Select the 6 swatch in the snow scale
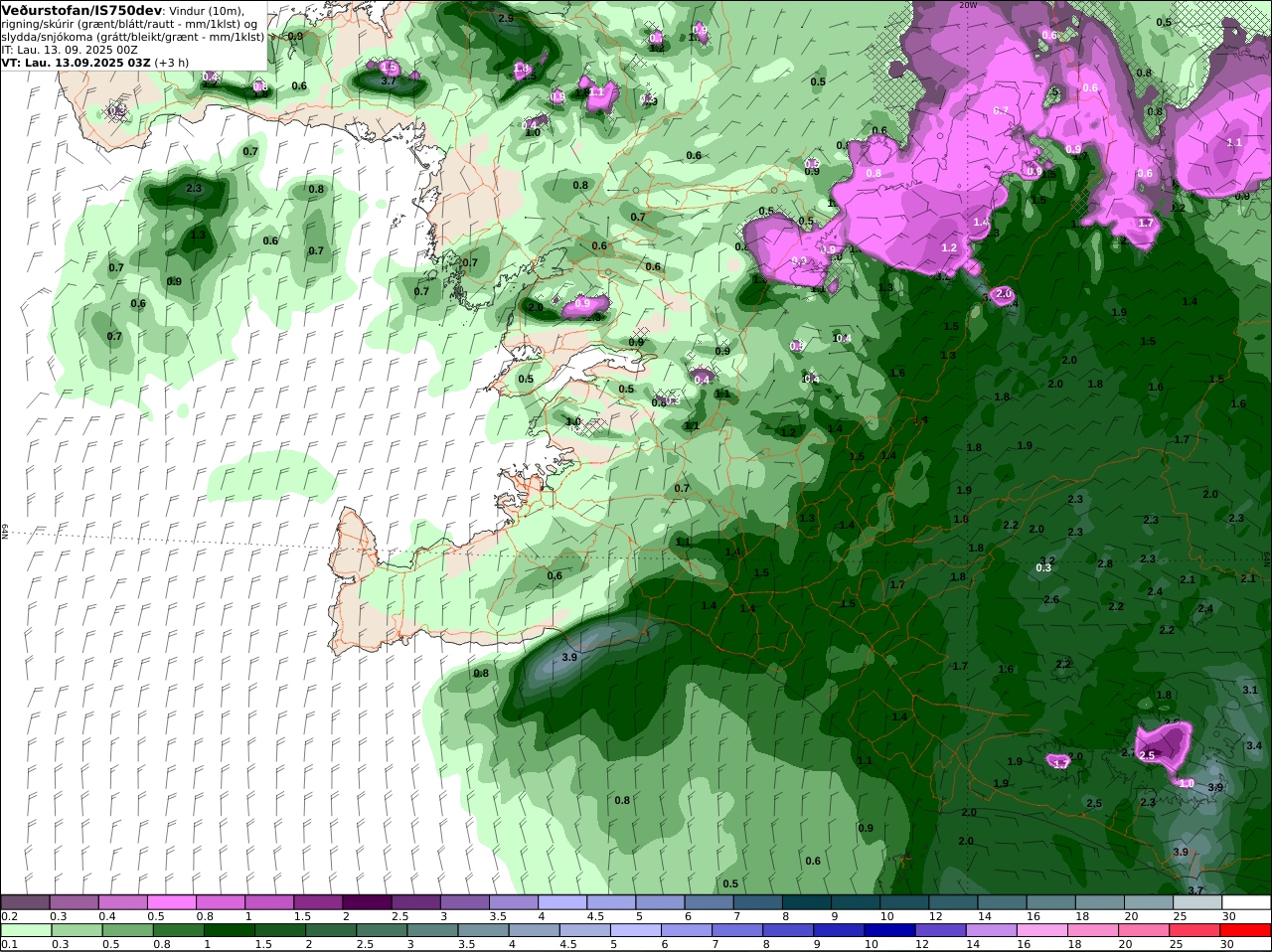 coord(709,902)
